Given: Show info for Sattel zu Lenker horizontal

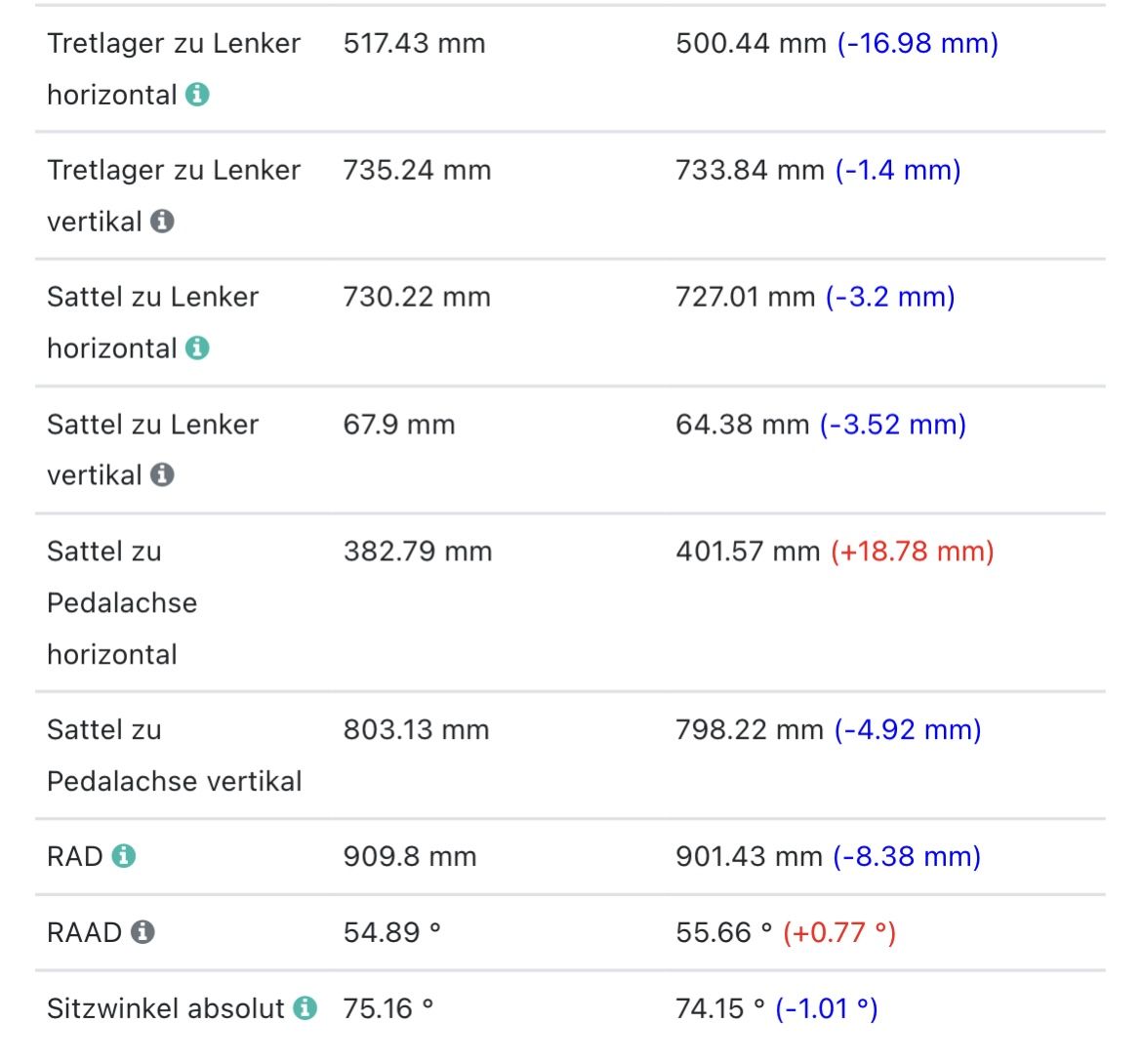Looking at the screenshot, I should [x=197, y=348].
